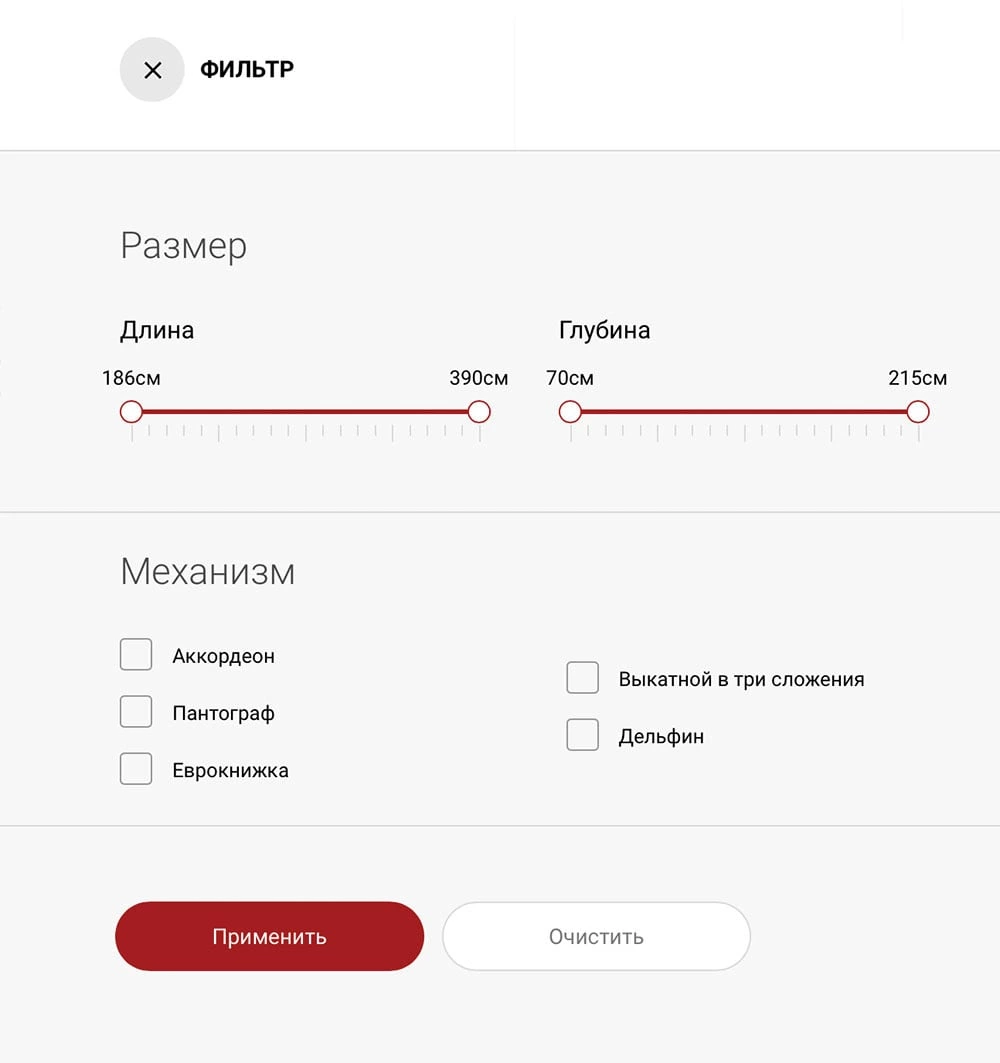Viewport: 1000px width, 1063px height.
Task: Click the Механизм section heading
Action: pos(207,572)
